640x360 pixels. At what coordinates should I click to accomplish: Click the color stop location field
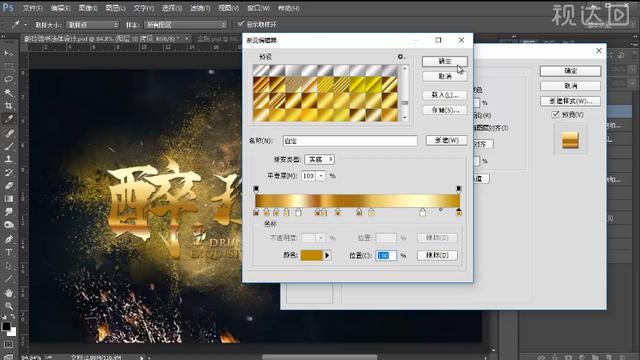click(386, 256)
